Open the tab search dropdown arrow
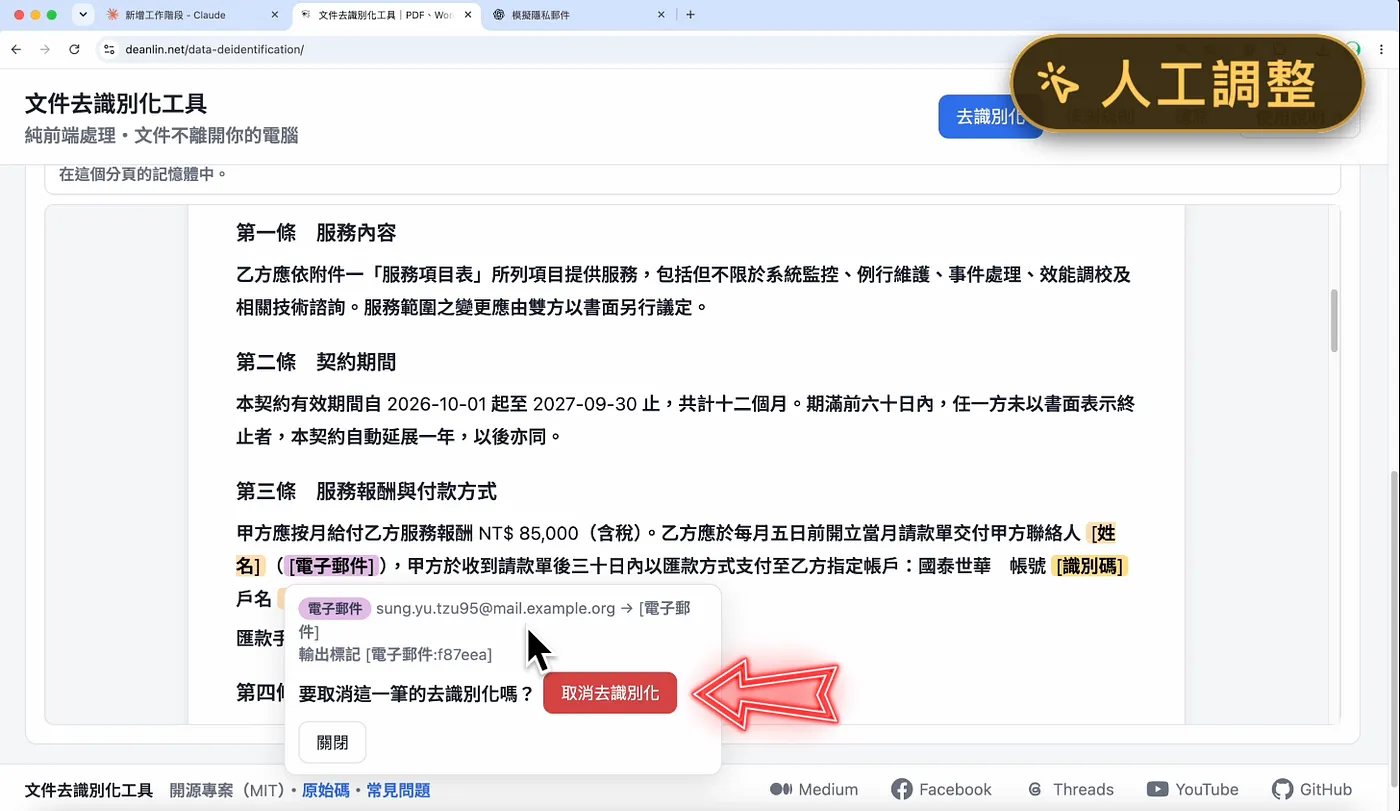The image size is (1400, 811). point(82,15)
